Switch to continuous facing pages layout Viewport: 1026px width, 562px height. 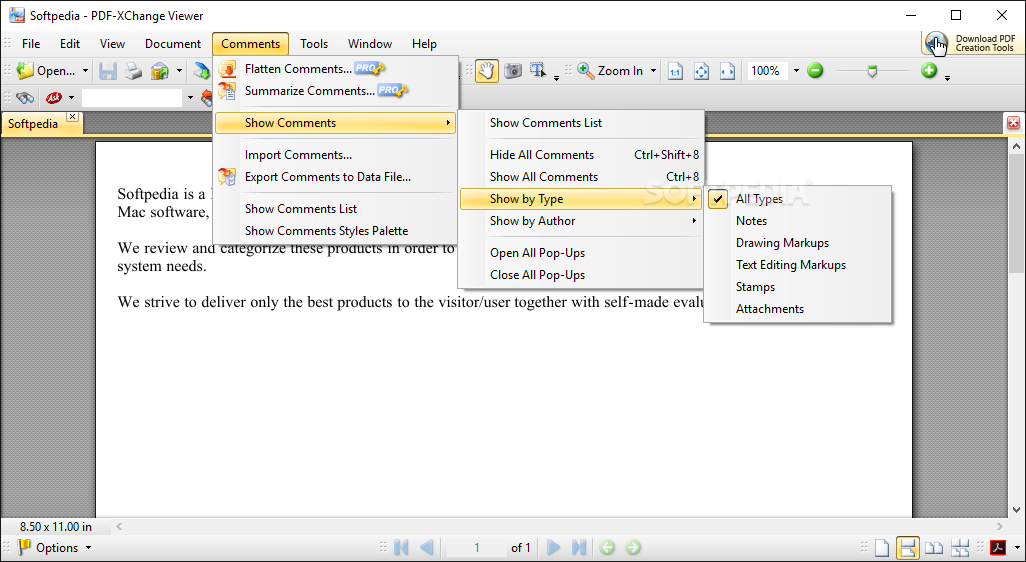(x=960, y=548)
